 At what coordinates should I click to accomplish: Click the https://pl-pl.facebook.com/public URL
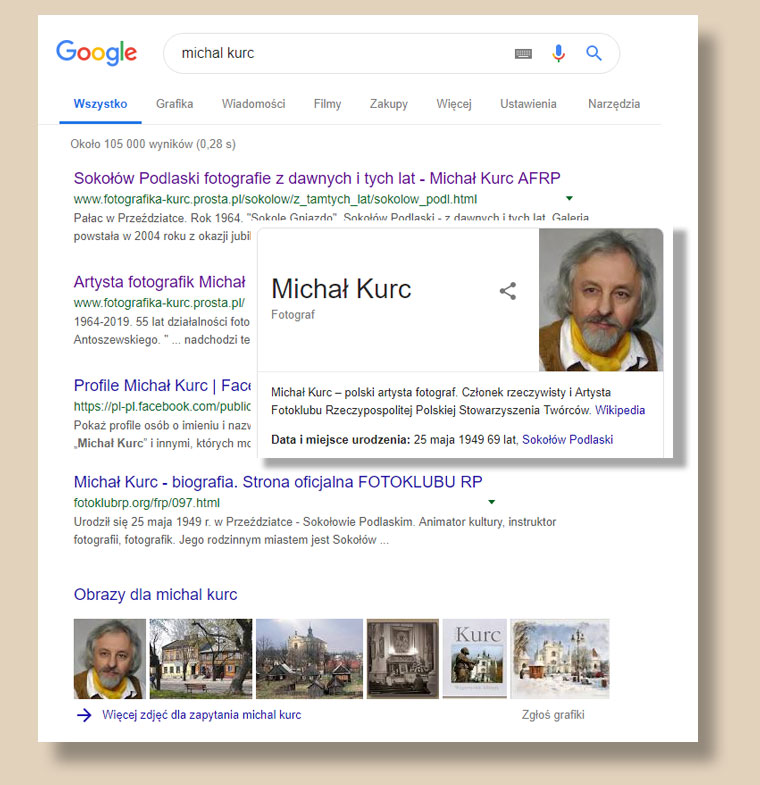point(162,407)
